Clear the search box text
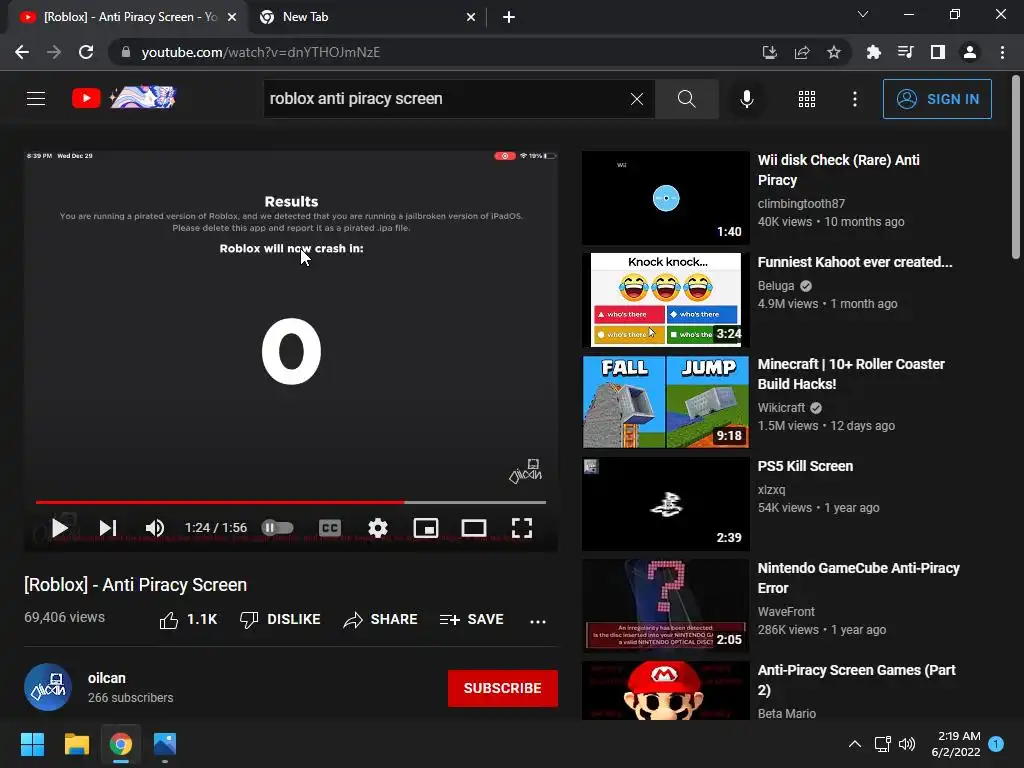This screenshot has width=1024, height=768. click(637, 99)
